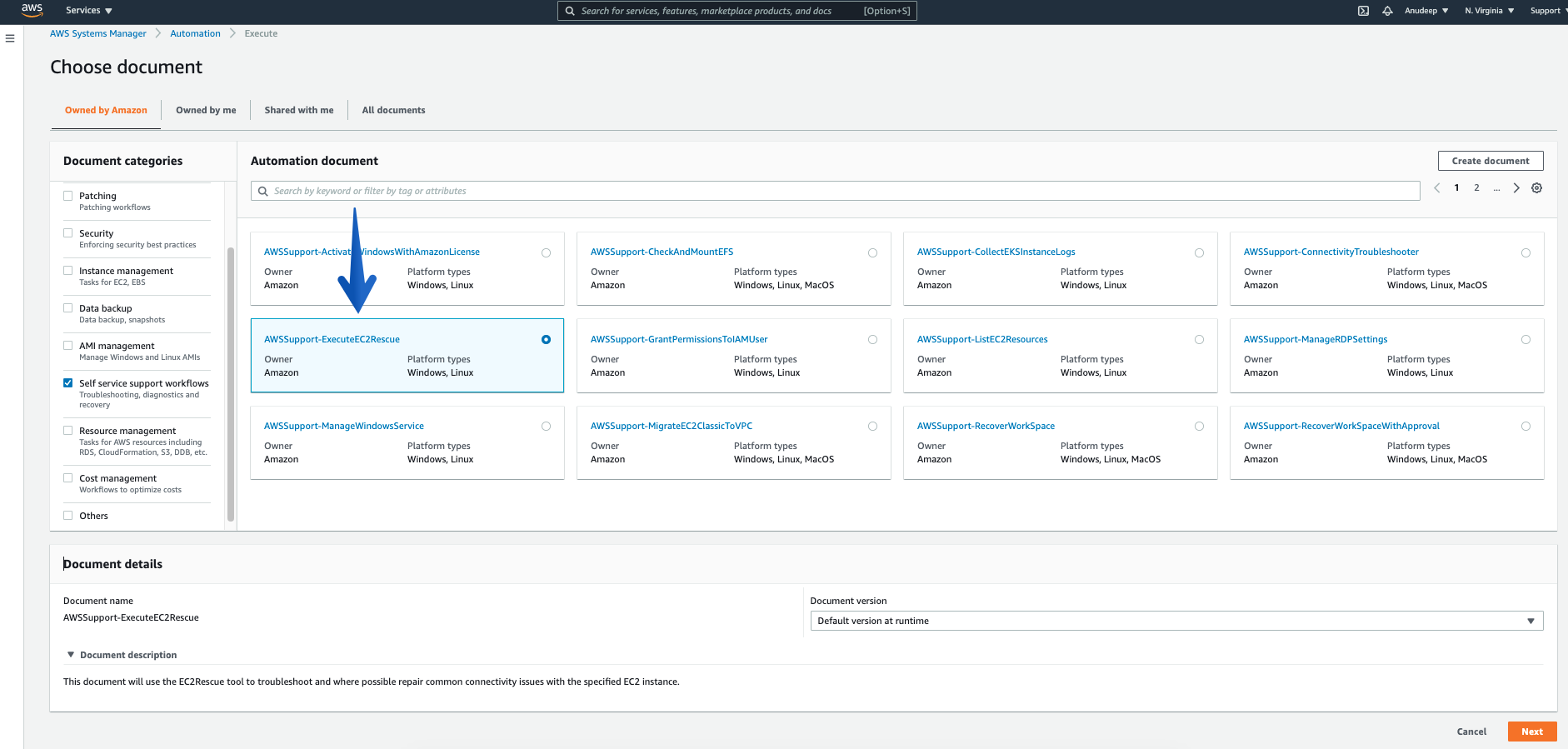Go to page 2 of documents
1568x749 pixels.
click(x=1476, y=188)
